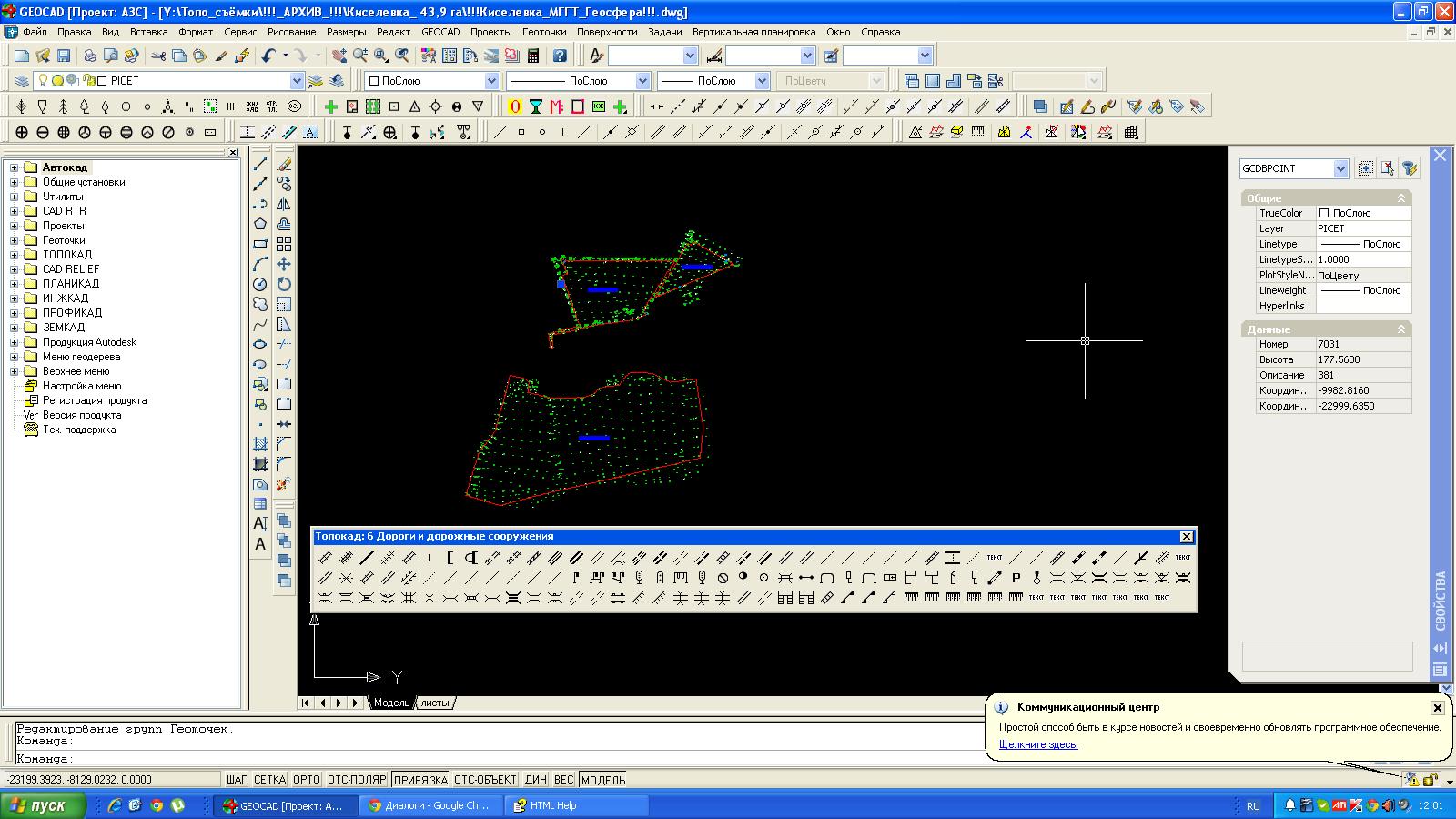Close the Топокад roads toolbar
Image resolution: width=1456 pixels, height=819 pixels.
click(x=1186, y=537)
